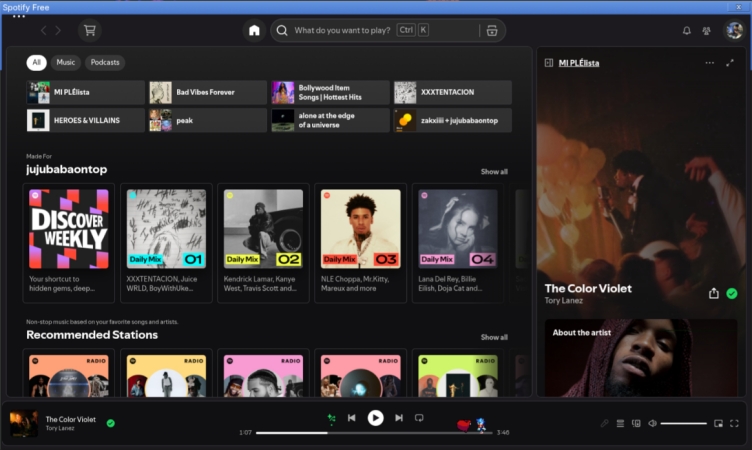Click Tory Lanez artist in side panel

click(564, 301)
